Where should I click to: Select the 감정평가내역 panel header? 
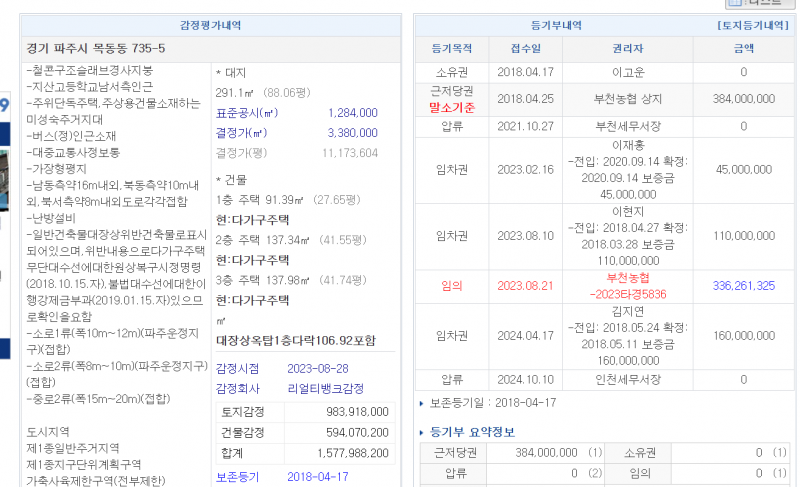tap(209, 25)
